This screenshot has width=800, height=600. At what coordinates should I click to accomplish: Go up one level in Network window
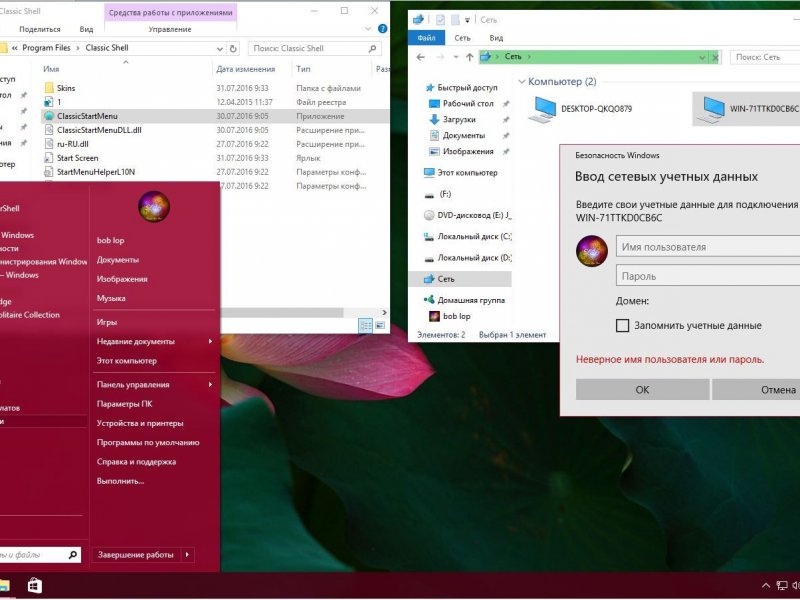[469, 57]
